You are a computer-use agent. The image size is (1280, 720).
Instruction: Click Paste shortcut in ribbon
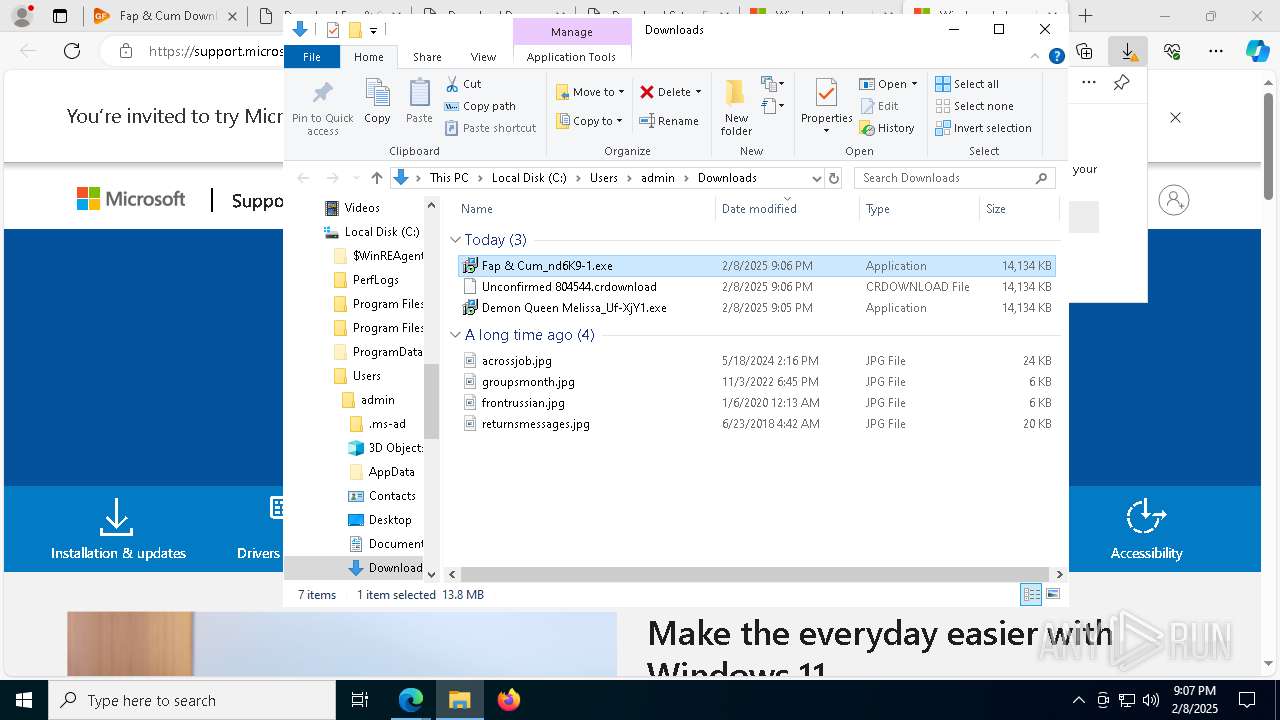tap(490, 128)
